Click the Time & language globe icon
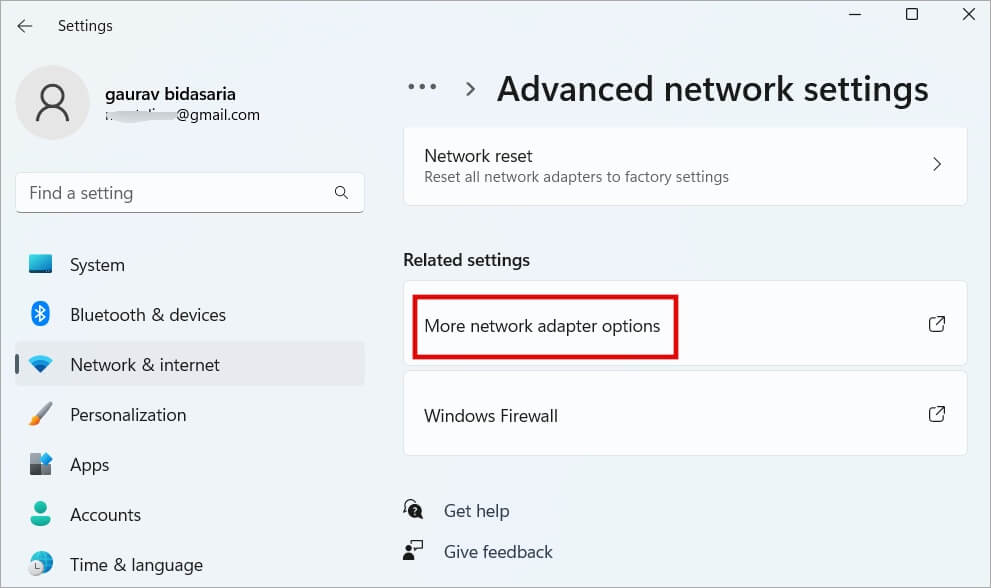Screen dimensions: 991x588 point(40,563)
